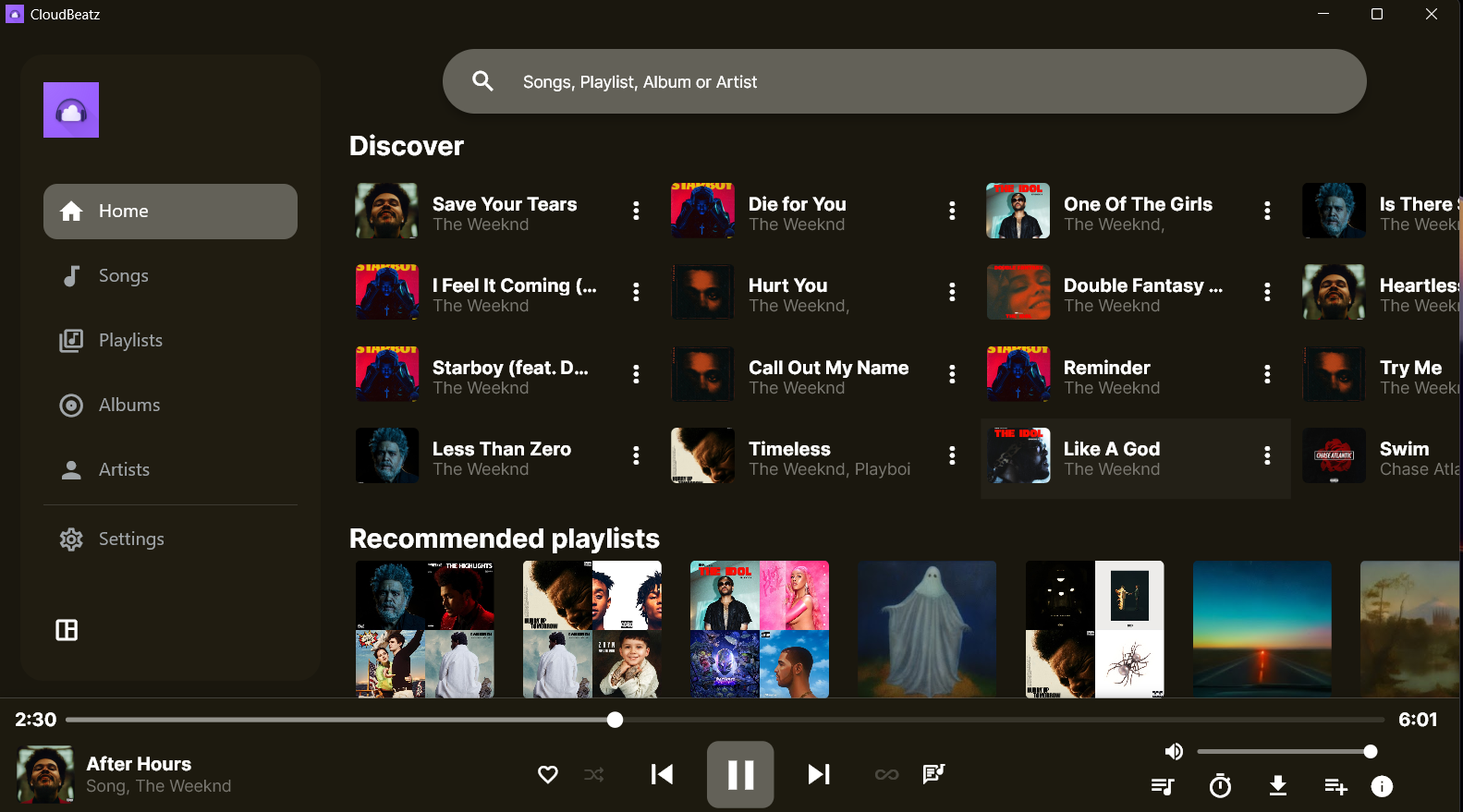
Task: Open options for One Of The Girls
Action: pyautogui.click(x=1267, y=211)
